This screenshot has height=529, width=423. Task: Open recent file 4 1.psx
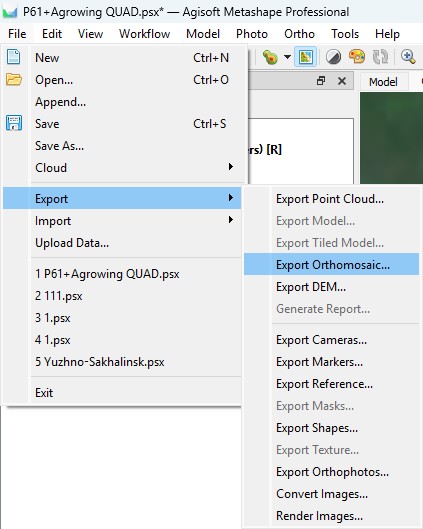click(x=122, y=340)
